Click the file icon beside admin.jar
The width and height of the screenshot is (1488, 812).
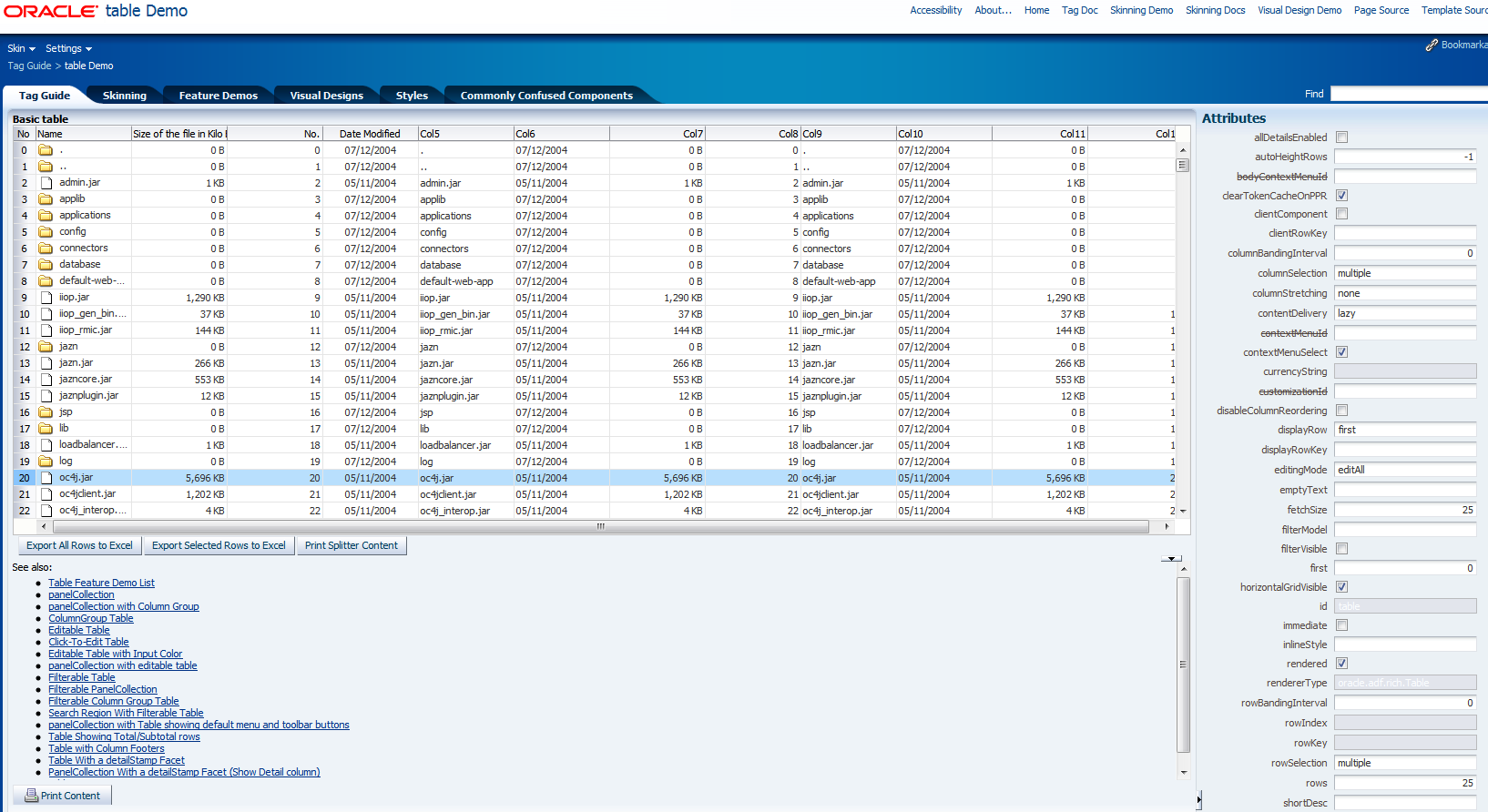(x=46, y=183)
